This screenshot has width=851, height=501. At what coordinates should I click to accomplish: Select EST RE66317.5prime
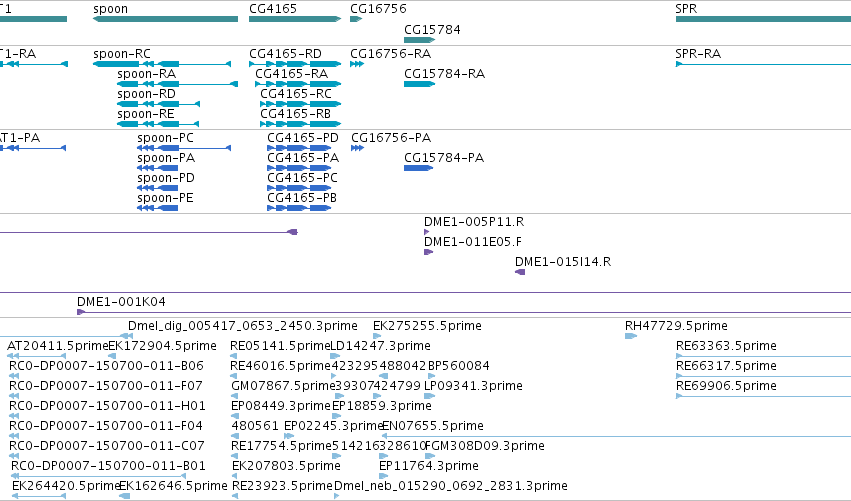[727, 366]
